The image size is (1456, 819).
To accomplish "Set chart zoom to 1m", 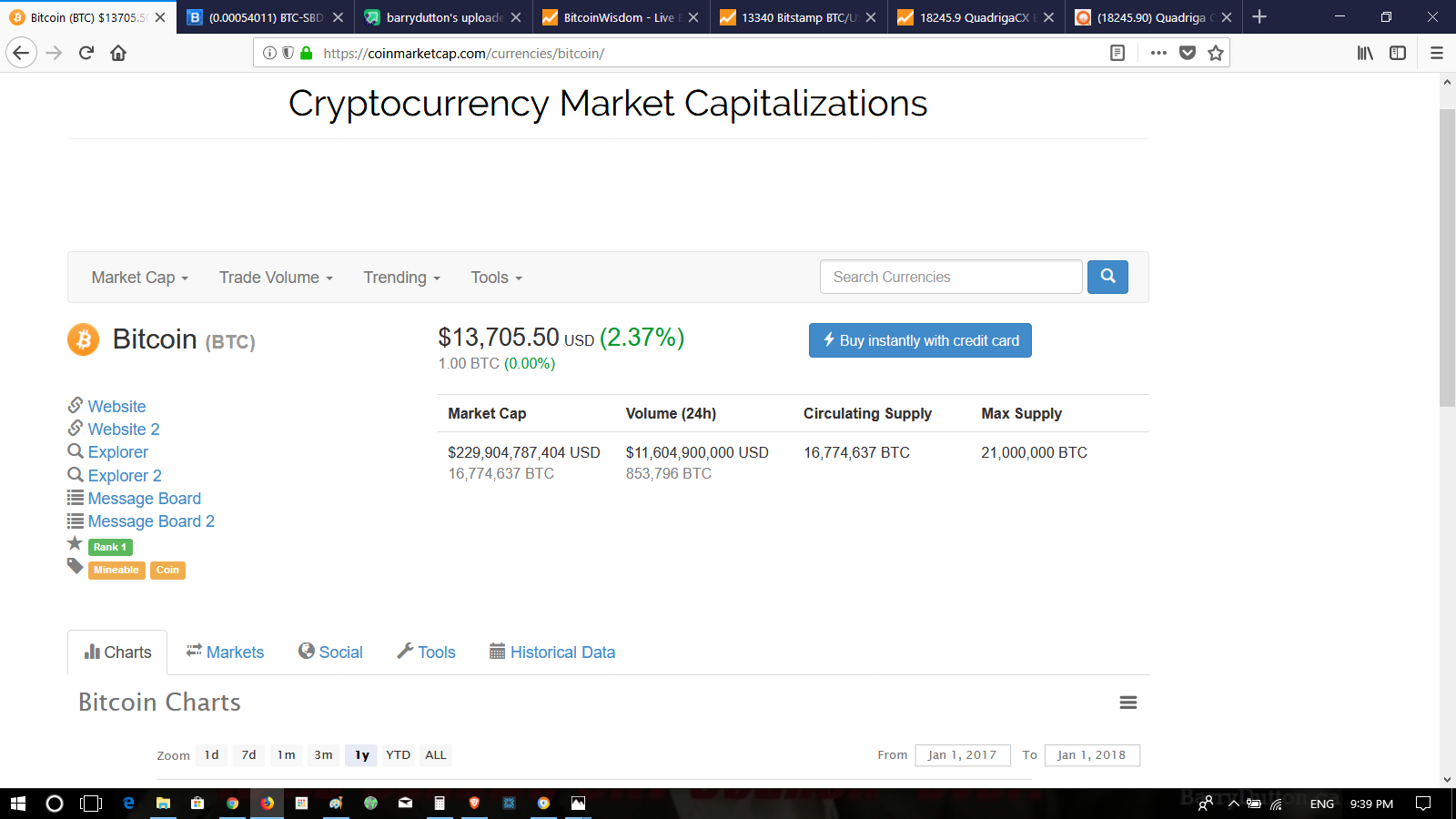I will (x=286, y=755).
